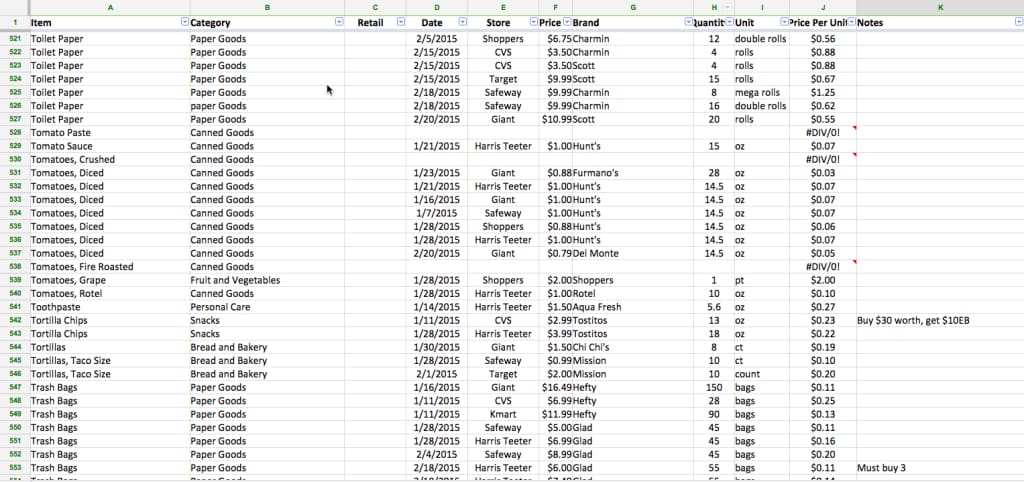Click the Tomato Paste item cell
The image size is (1024, 482).
(x=109, y=133)
